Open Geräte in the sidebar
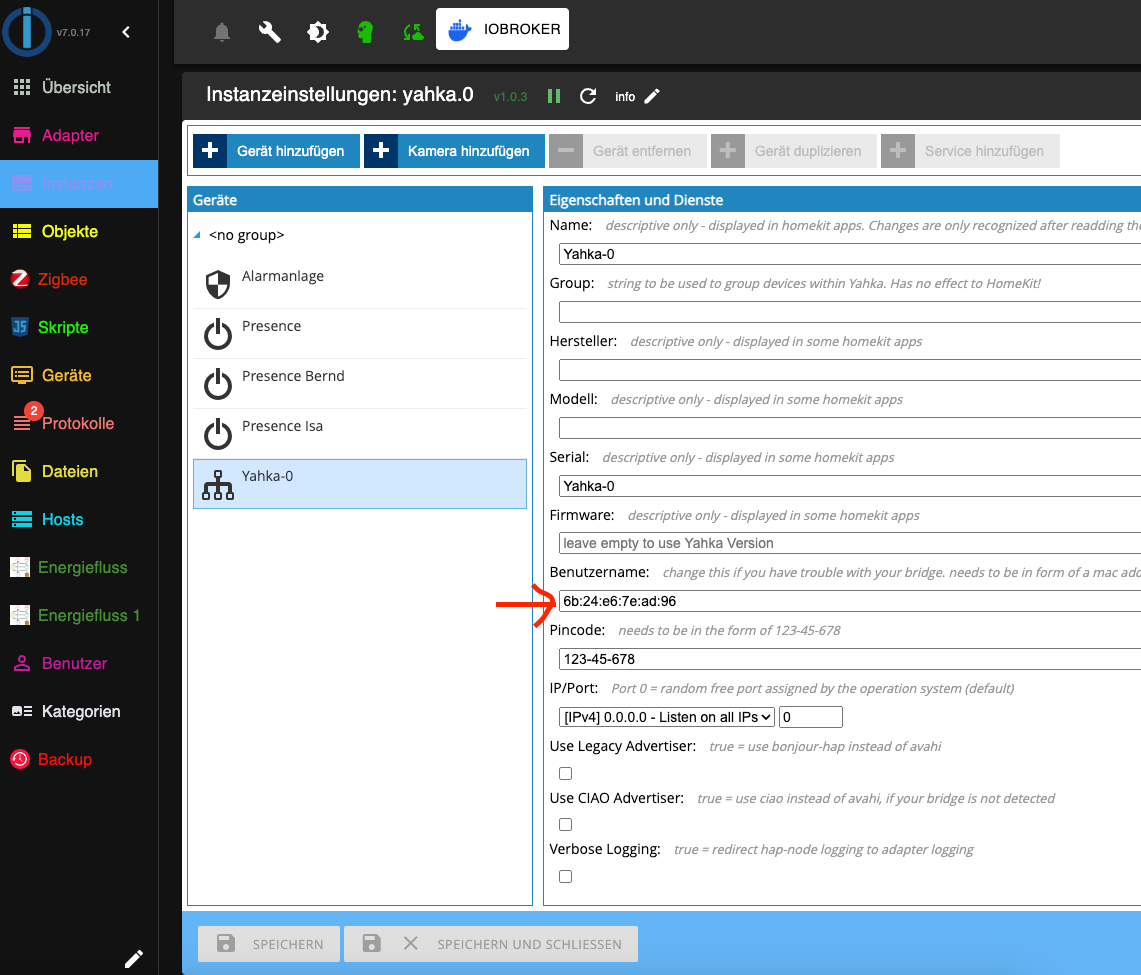 tap(79, 375)
